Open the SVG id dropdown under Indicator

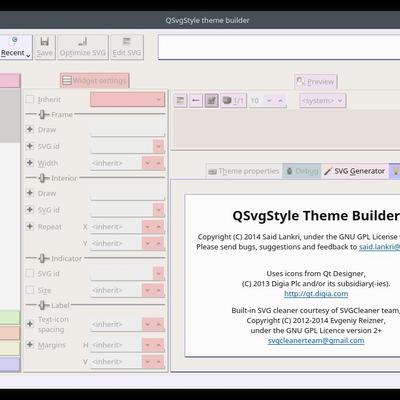[159, 274]
